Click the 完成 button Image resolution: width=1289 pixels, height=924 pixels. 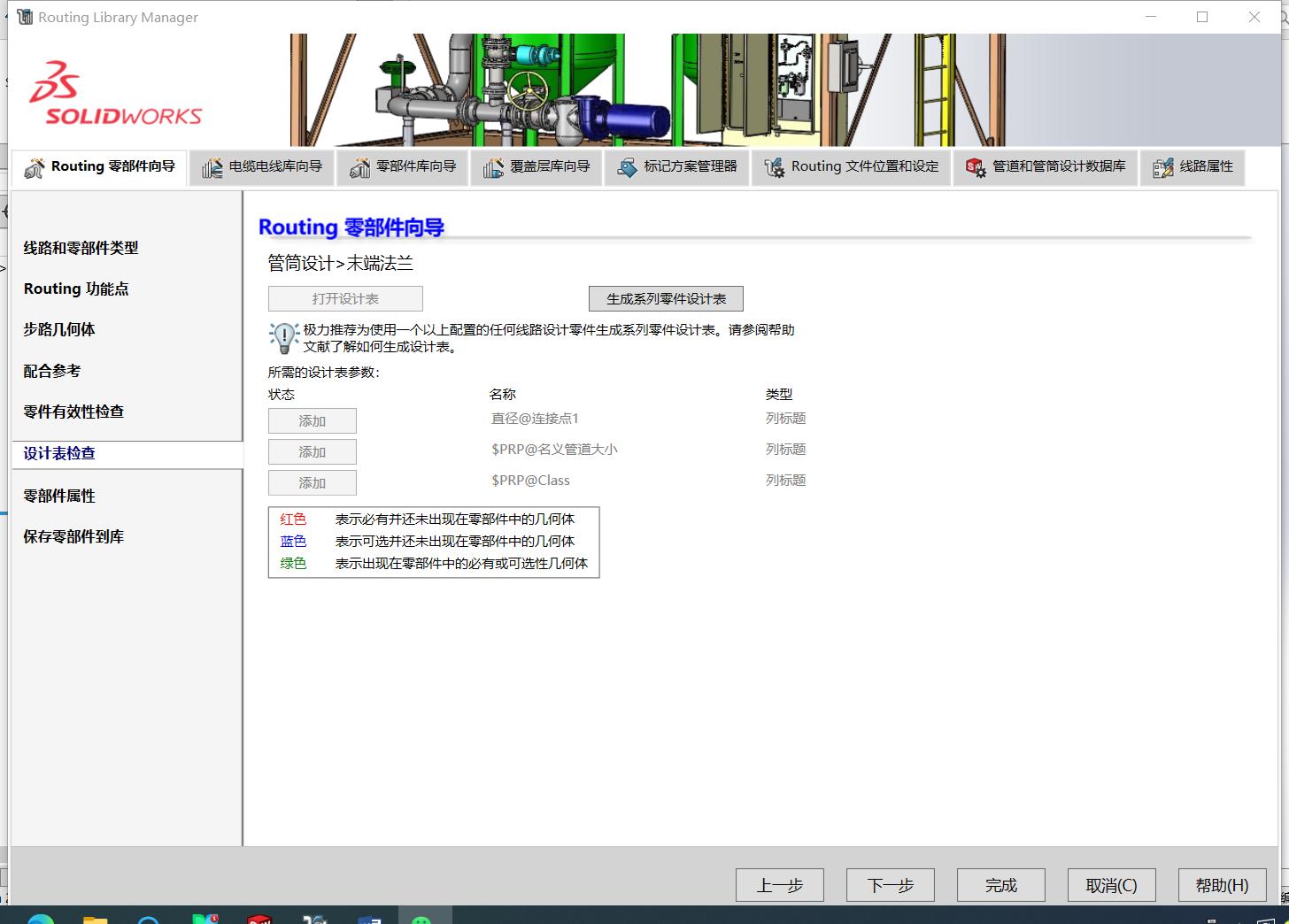(1001, 885)
